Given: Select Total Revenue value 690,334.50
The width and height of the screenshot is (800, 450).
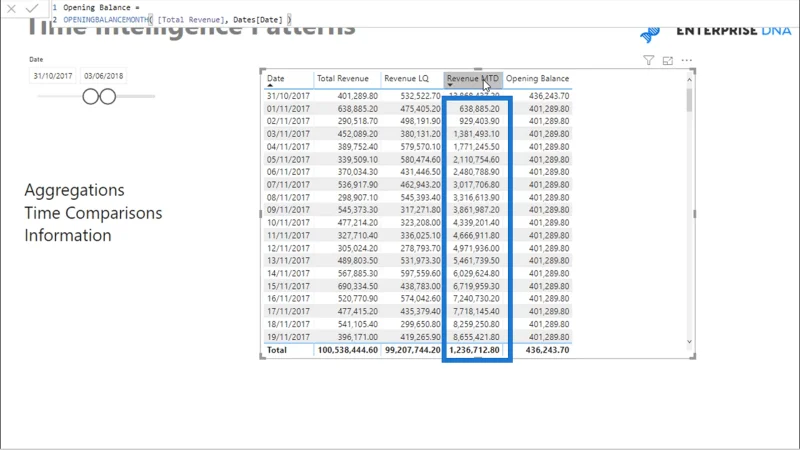Looking at the screenshot, I should (x=358, y=286).
